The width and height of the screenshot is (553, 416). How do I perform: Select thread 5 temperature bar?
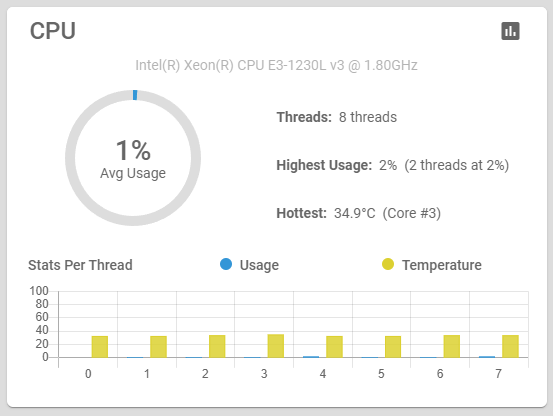pyautogui.click(x=393, y=347)
